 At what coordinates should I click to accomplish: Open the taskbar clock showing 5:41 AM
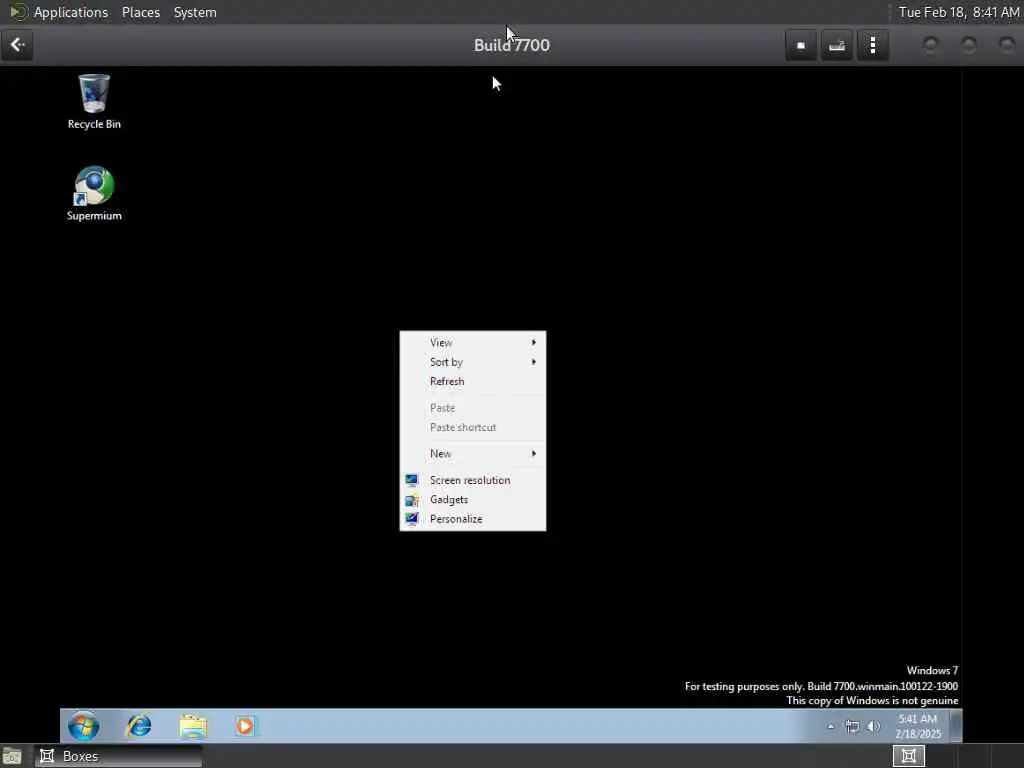click(x=918, y=726)
